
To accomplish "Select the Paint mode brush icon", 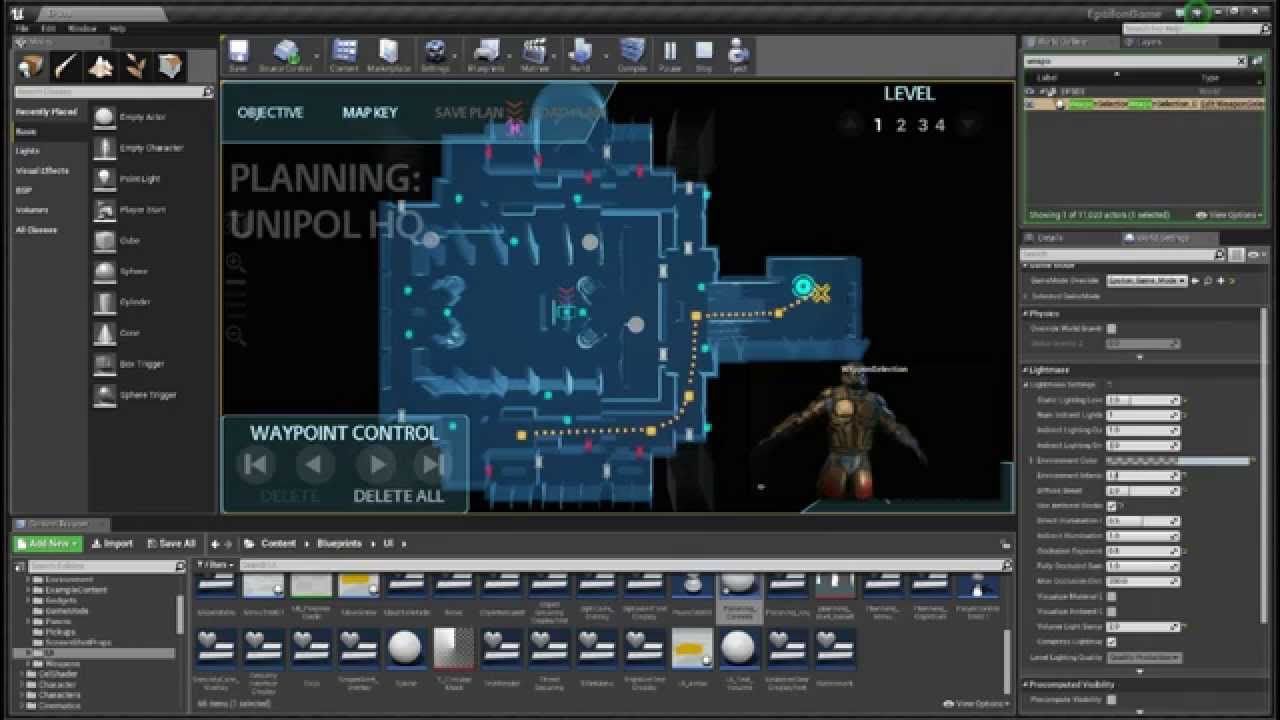I will coord(66,66).
